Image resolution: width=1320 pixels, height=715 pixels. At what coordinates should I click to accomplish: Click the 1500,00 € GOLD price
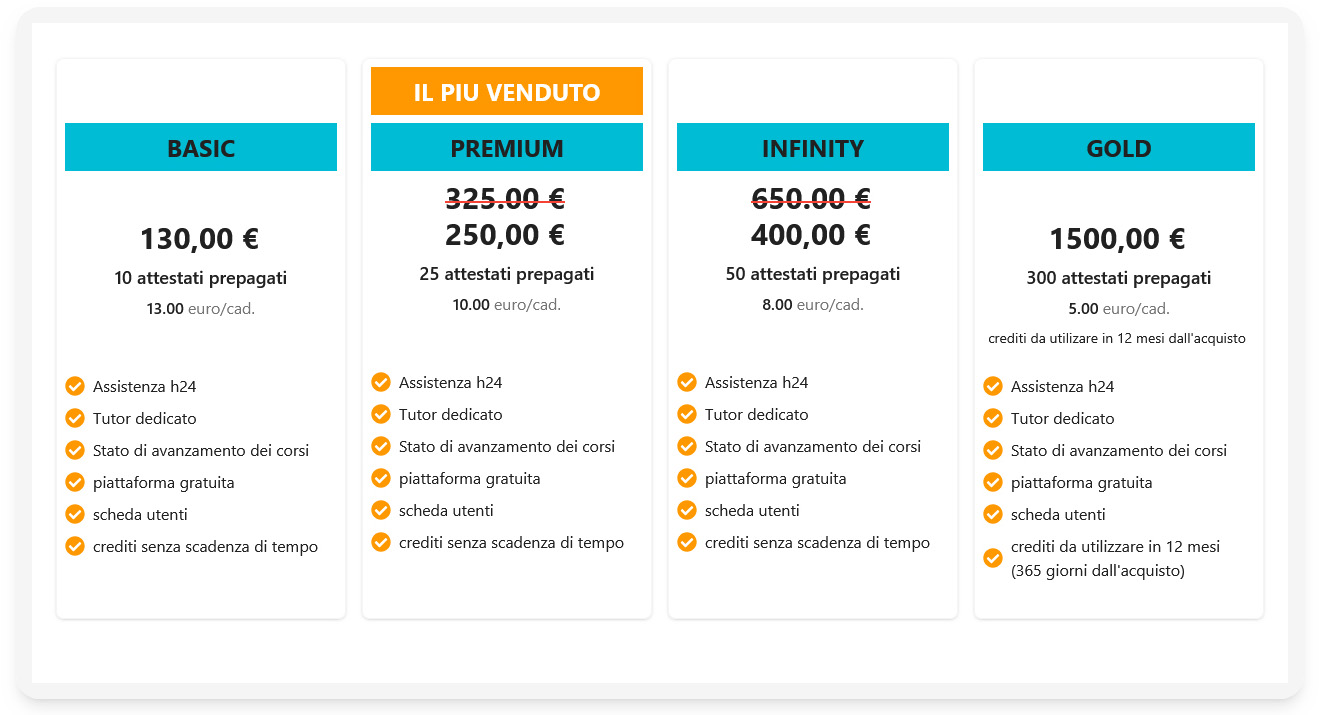point(1118,239)
